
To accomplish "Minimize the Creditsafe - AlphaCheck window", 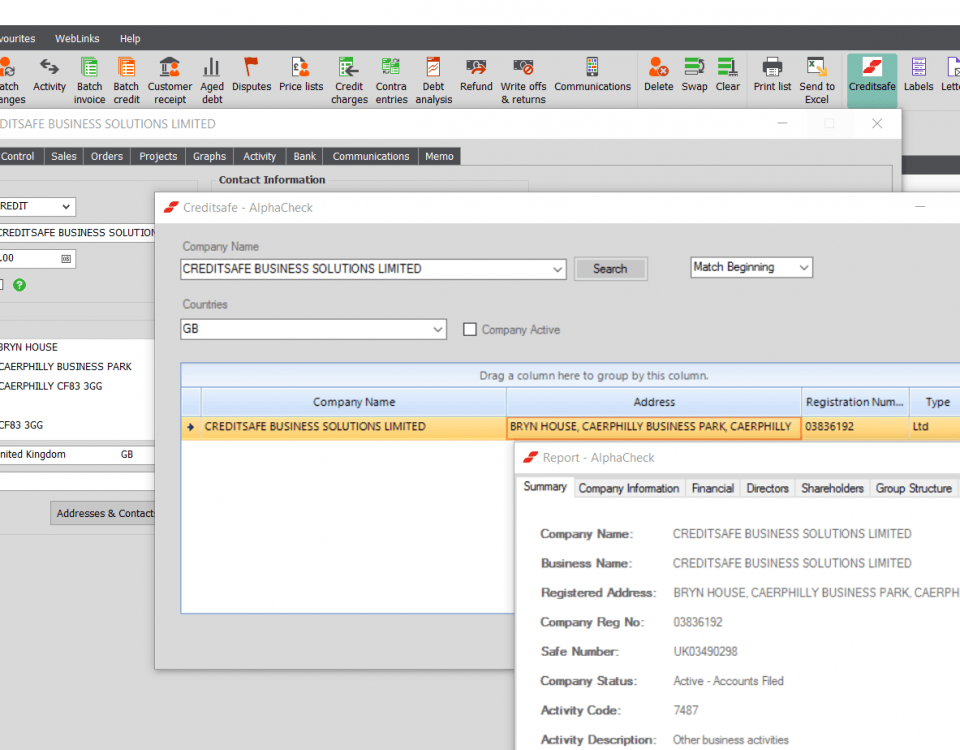I will (x=920, y=207).
